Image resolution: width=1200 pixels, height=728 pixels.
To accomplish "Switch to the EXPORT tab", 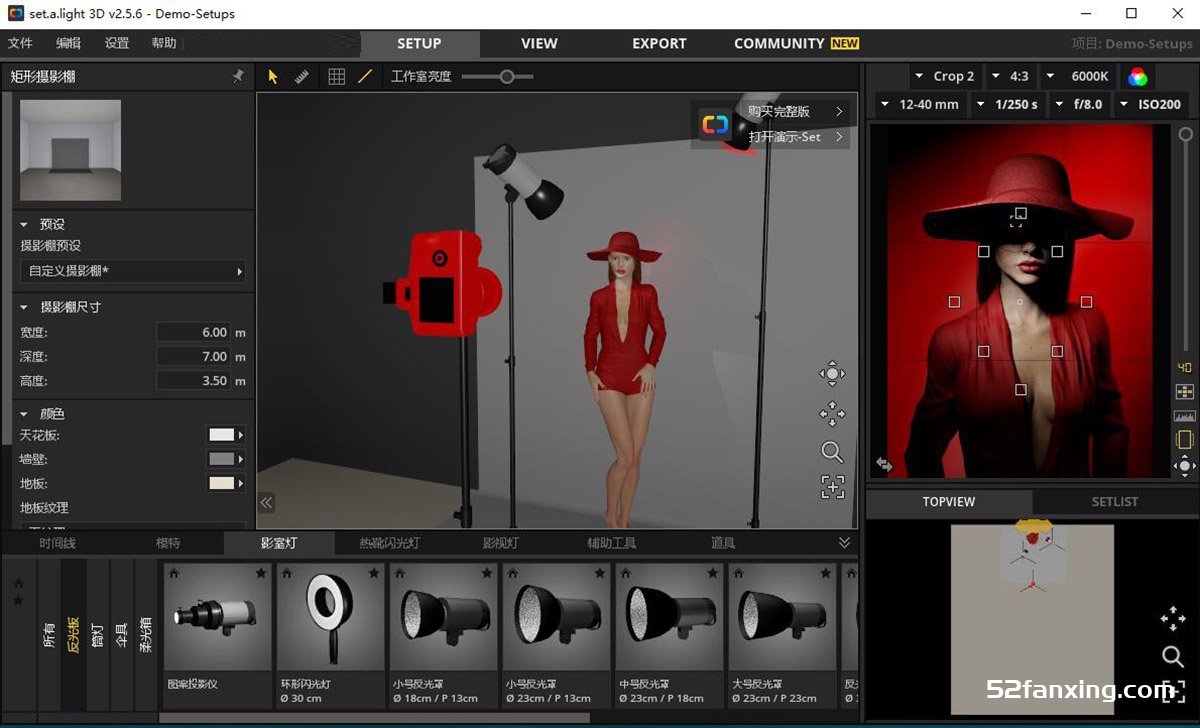I will [659, 43].
